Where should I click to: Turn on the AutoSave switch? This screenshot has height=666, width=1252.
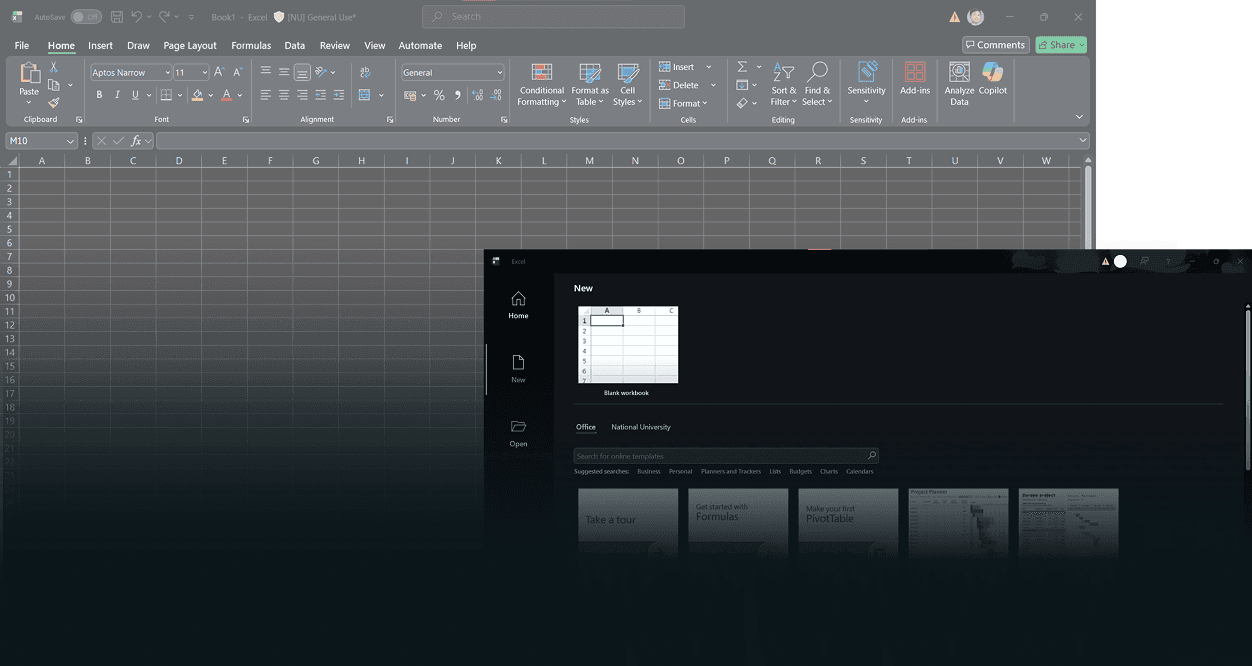(86, 17)
